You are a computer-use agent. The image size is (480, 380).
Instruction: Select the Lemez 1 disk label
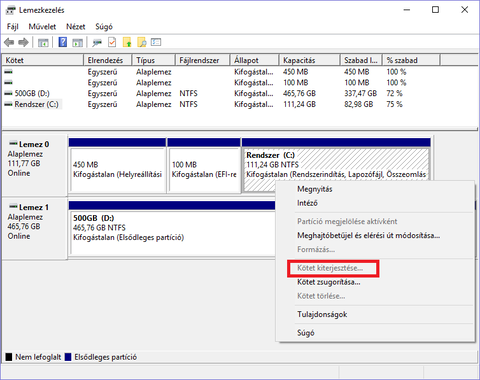coord(34,228)
